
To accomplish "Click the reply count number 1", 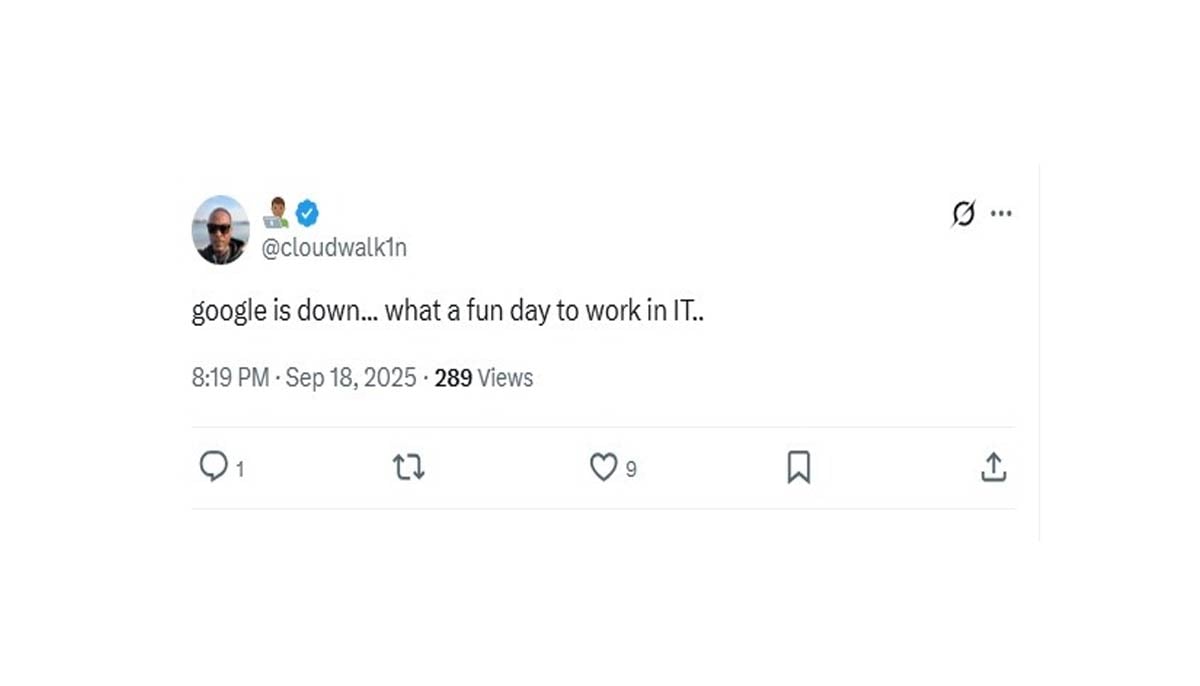I will [239, 468].
